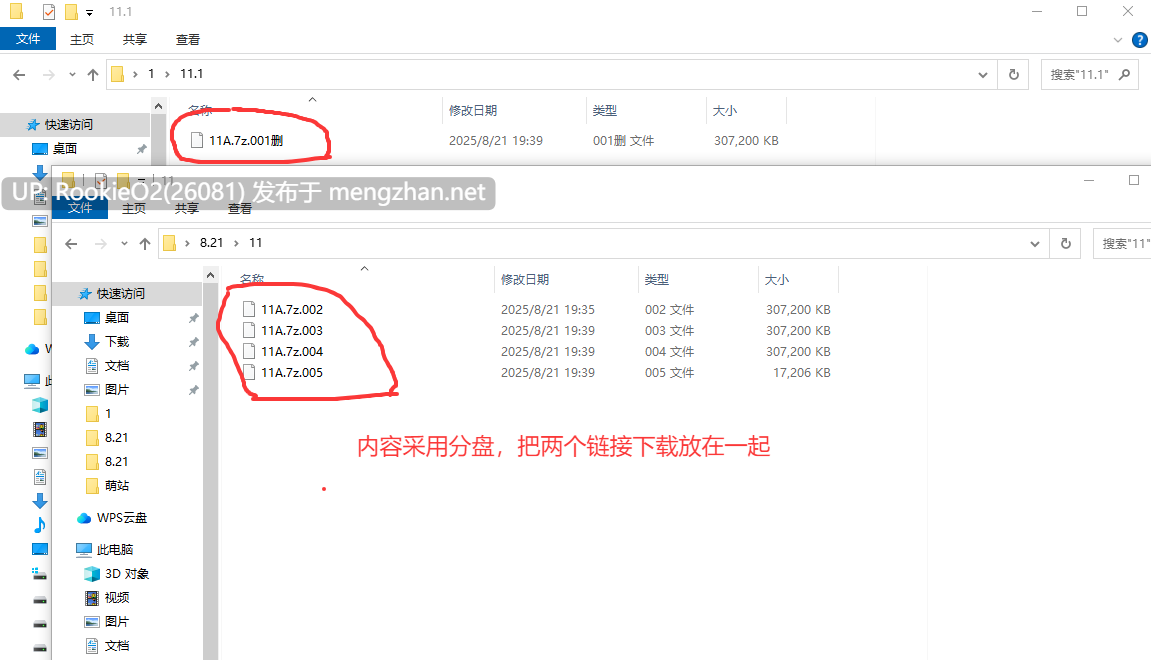Open 桌面 in the 11 window sidebar
This screenshot has width=1151, height=660.
point(117,317)
